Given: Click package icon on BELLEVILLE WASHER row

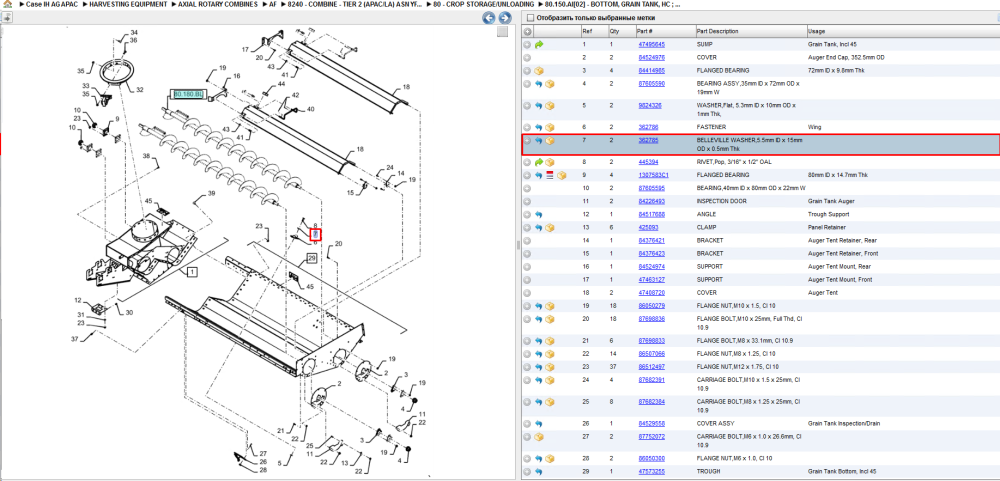Looking at the screenshot, I should pyautogui.click(x=549, y=140).
